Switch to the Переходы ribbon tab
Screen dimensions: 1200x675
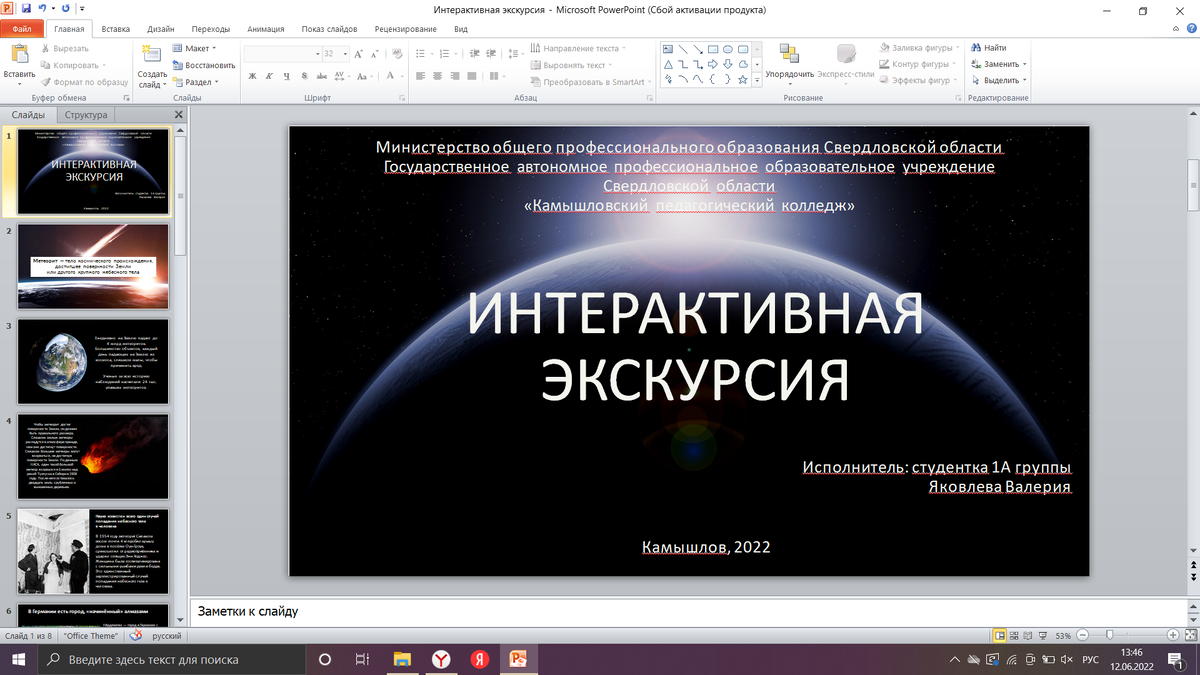coord(211,29)
